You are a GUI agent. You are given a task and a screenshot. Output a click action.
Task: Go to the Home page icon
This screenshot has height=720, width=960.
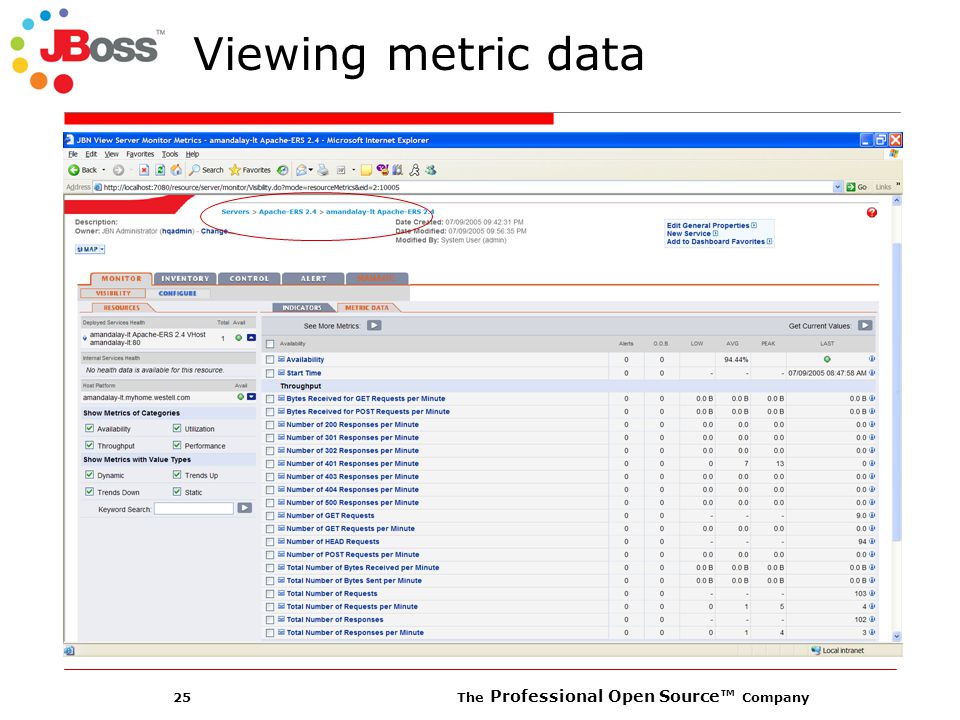(176, 170)
